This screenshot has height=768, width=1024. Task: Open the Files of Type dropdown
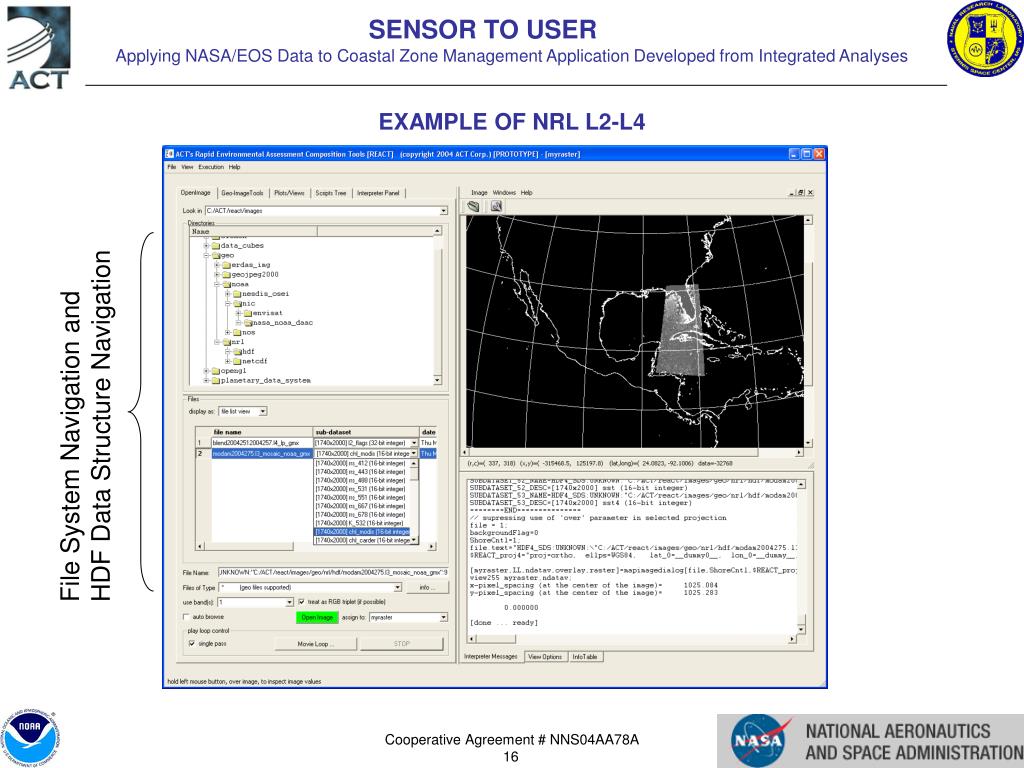coord(398,588)
